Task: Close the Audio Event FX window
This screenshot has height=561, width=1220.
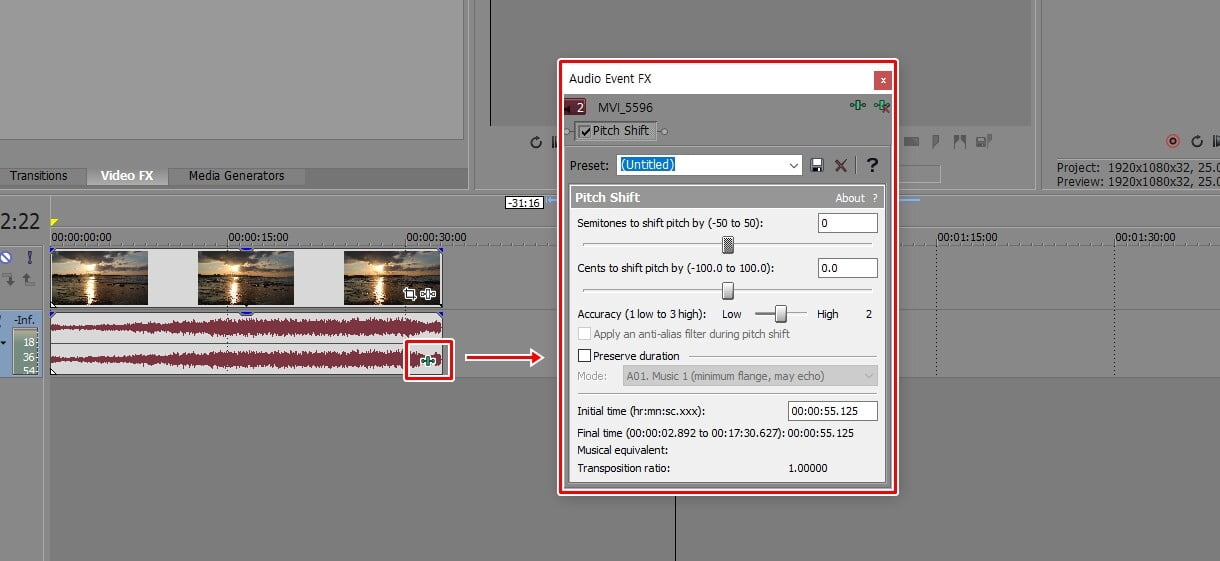Action: [882, 80]
